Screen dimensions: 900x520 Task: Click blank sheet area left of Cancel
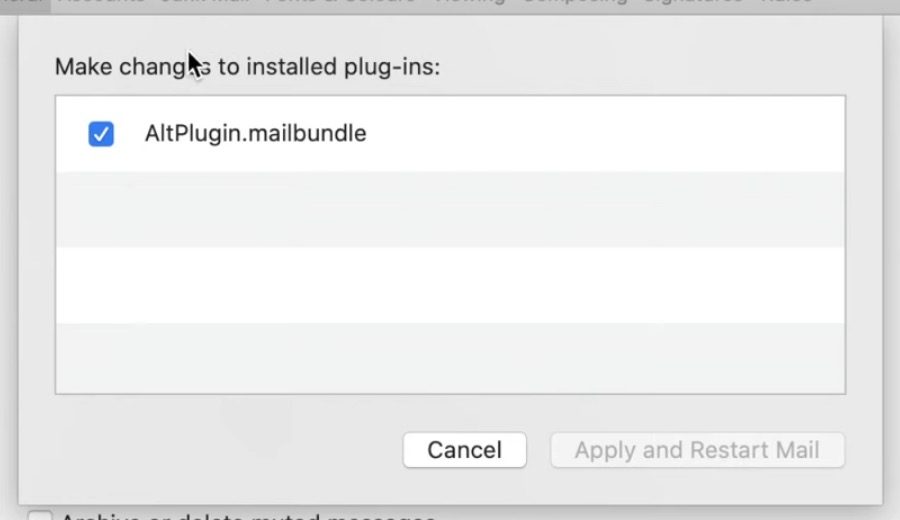click(x=220, y=450)
